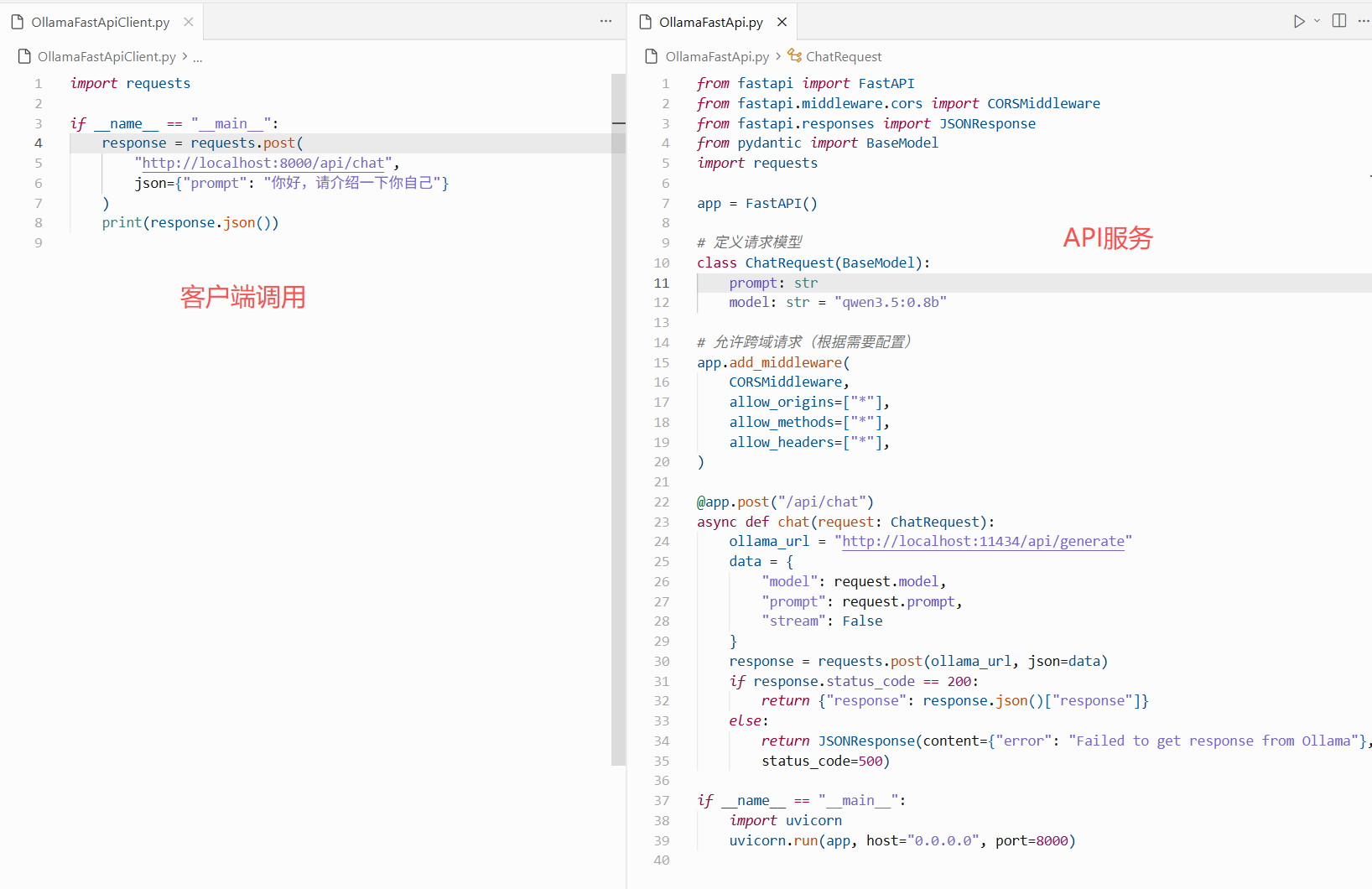Click 'requests.post(' on client line 4
The height and width of the screenshot is (889, 1372).
click(x=247, y=143)
